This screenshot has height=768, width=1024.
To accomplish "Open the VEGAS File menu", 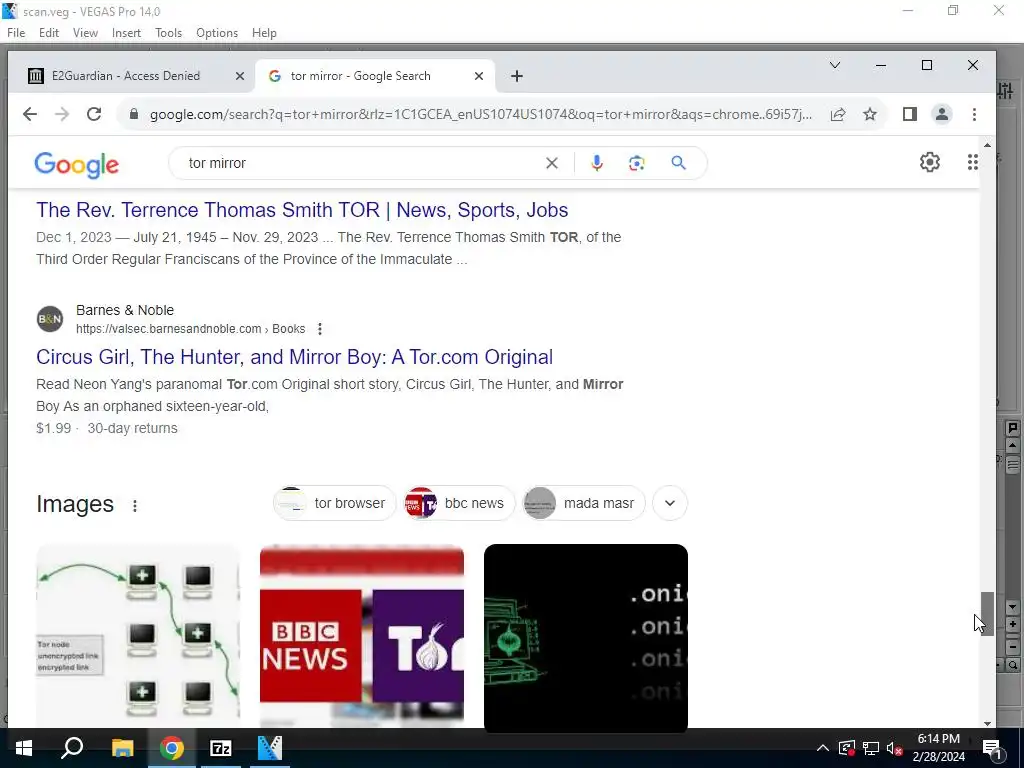I will coord(16,33).
